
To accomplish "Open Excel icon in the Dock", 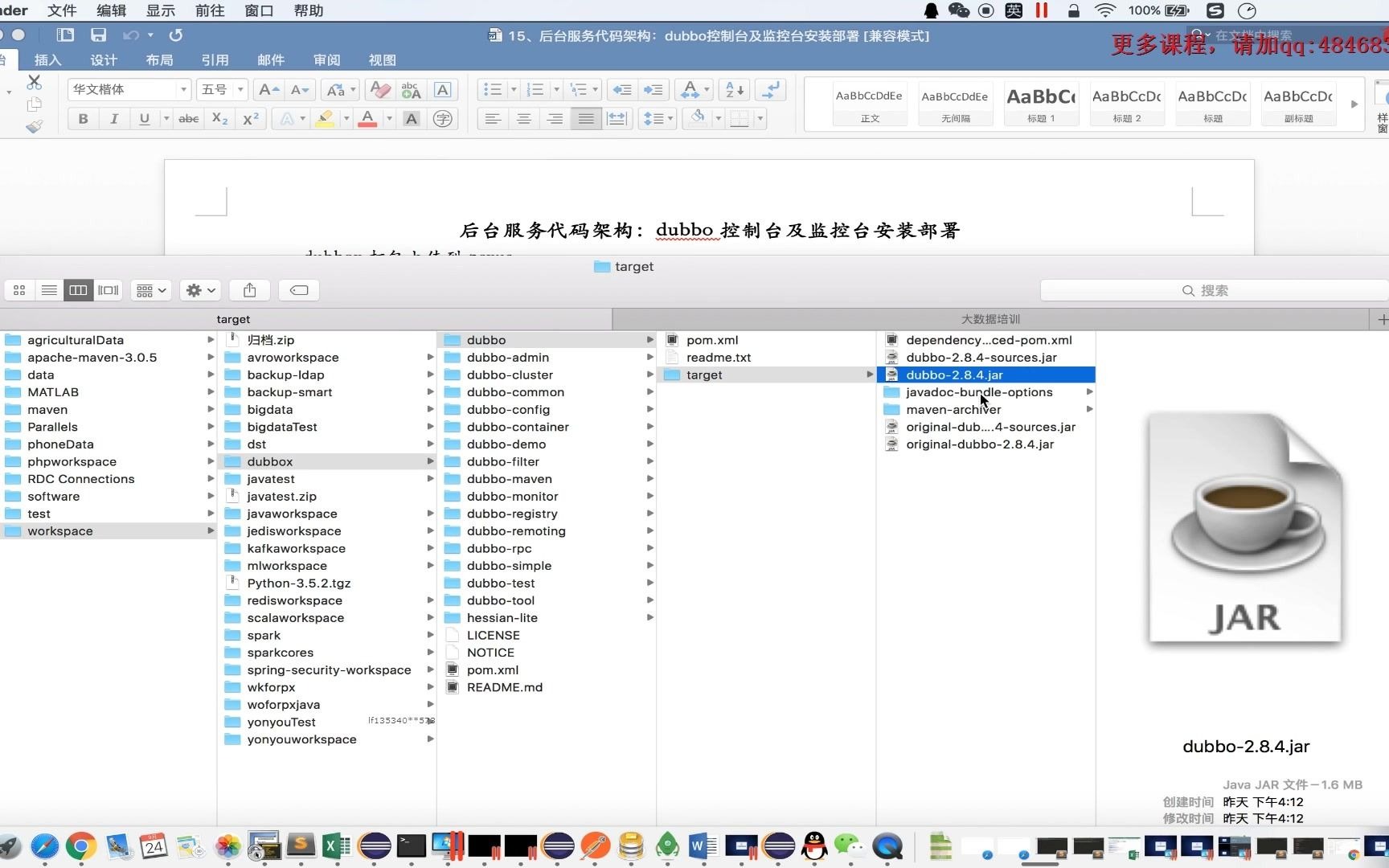I will pyautogui.click(x=336, y=845).
